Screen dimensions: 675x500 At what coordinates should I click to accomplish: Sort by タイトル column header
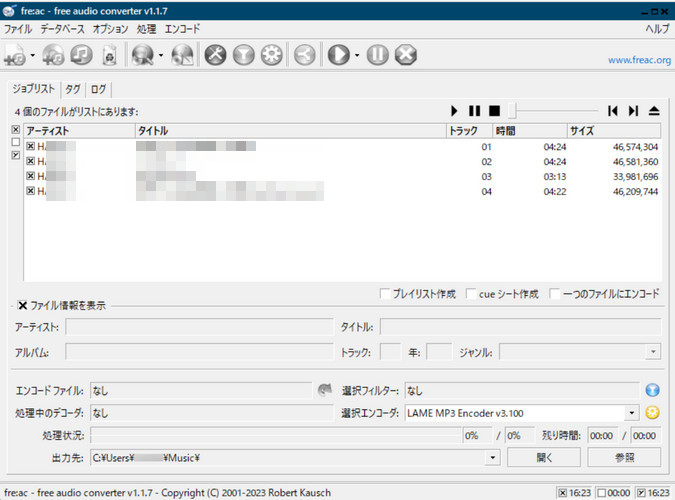pyautogui.click(x=291, y=130)
